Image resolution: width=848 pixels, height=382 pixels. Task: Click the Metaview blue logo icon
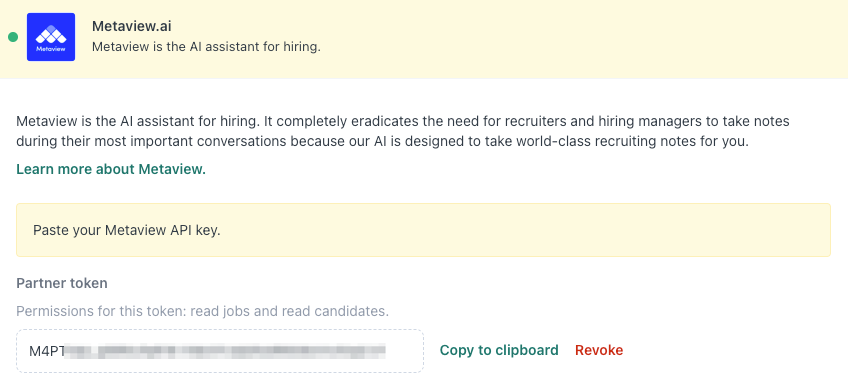(x=51, y=37)
